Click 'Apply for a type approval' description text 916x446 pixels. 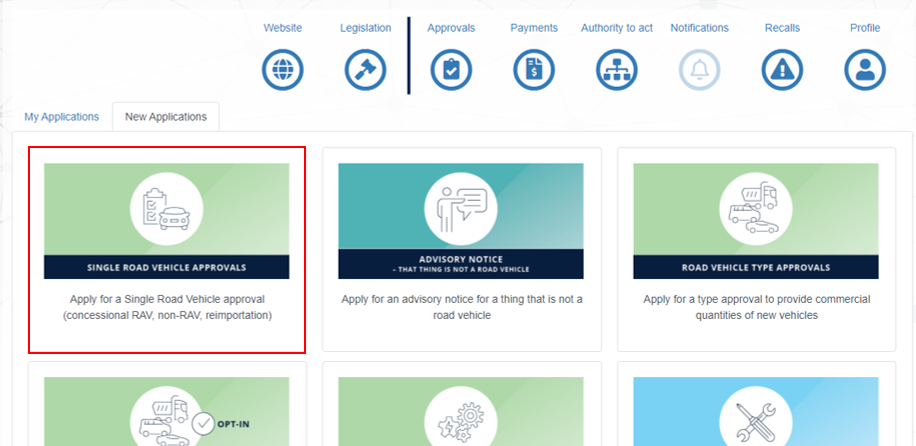click(757, 307)
